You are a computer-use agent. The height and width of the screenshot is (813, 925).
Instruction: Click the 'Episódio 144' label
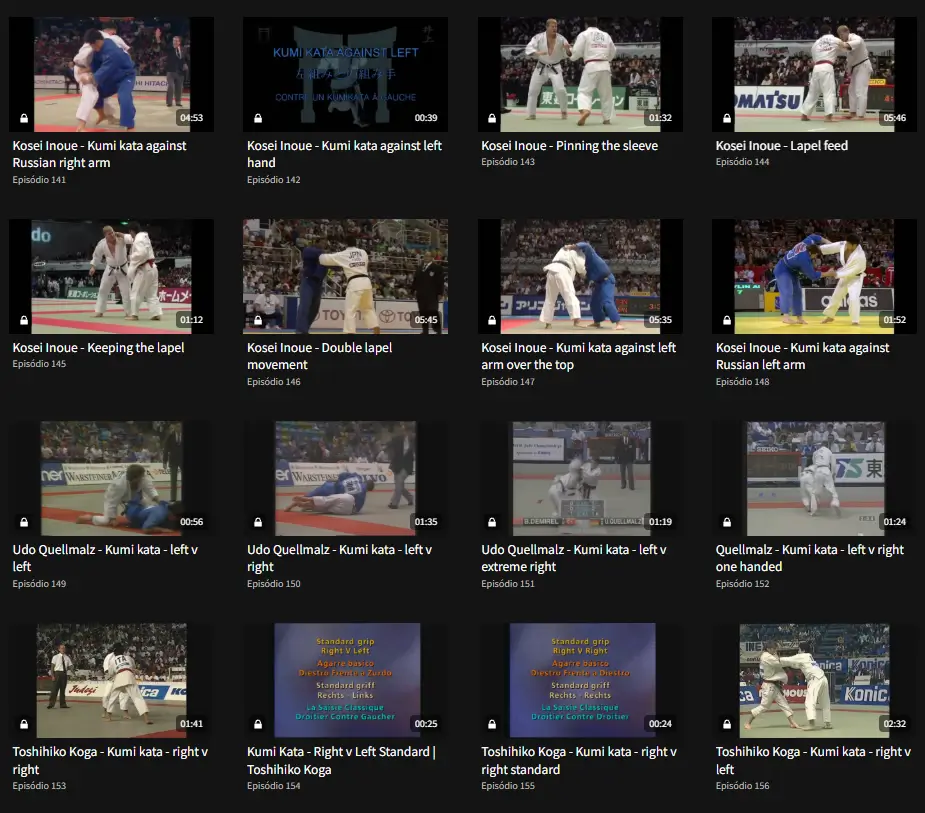click(742, 162)
